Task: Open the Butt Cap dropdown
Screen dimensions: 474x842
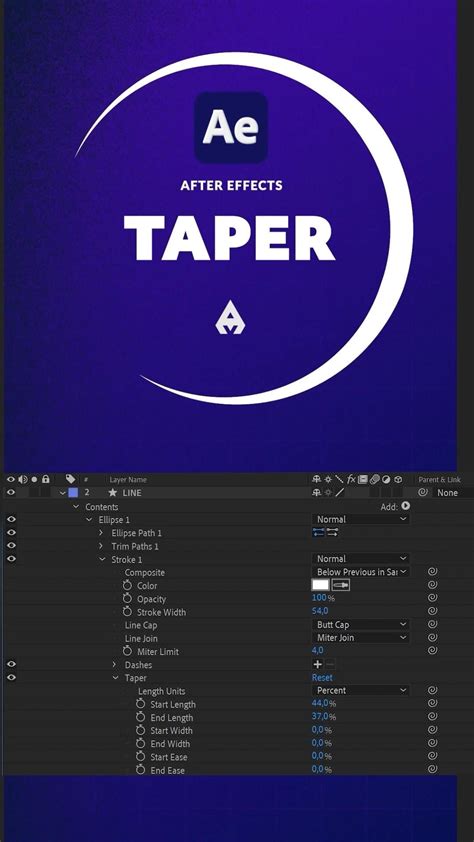Action: (x=360, y=625)
